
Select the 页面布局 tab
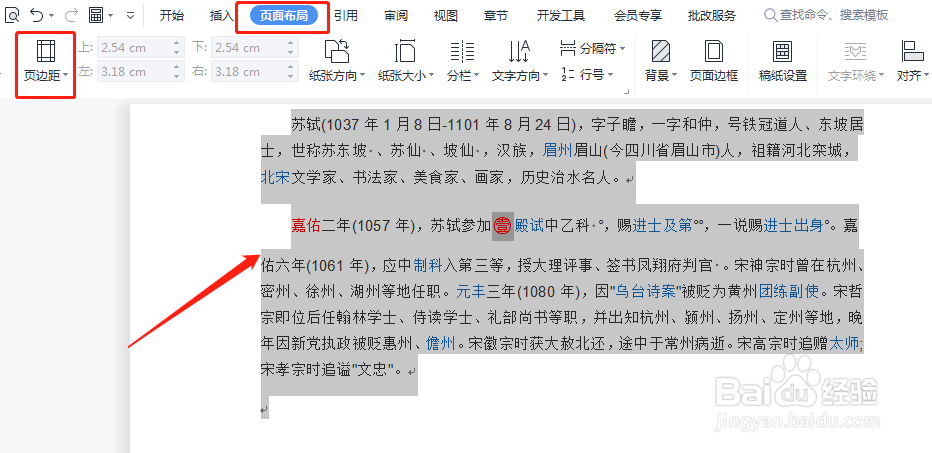(x=284, y=15)
